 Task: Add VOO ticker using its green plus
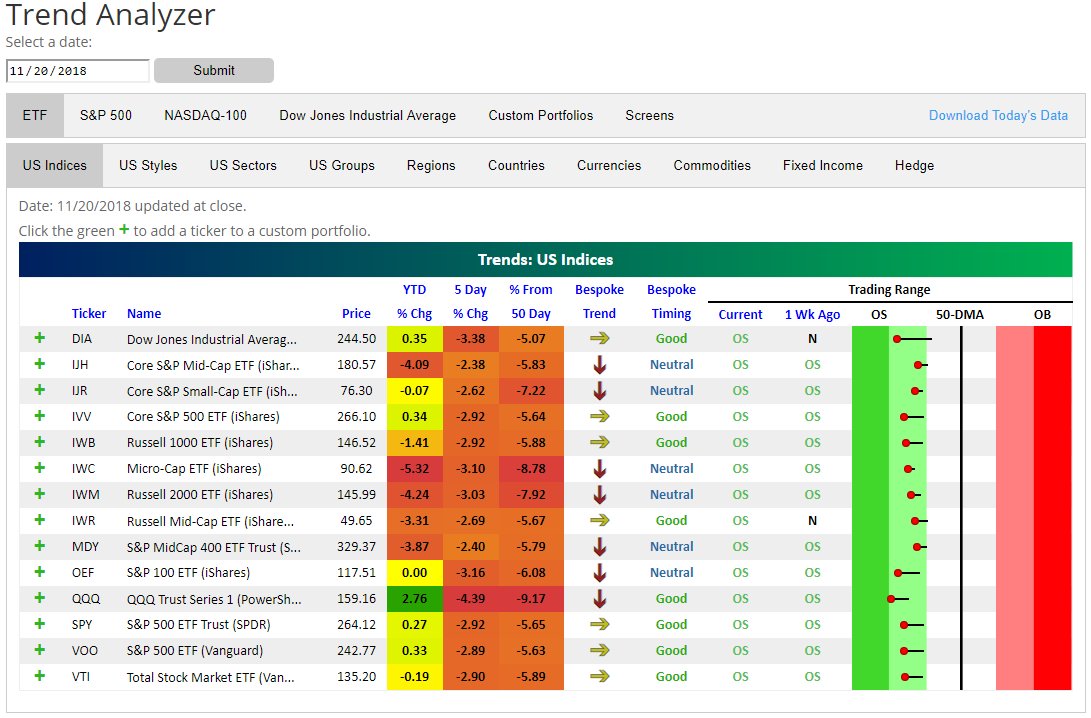[40, 650]
